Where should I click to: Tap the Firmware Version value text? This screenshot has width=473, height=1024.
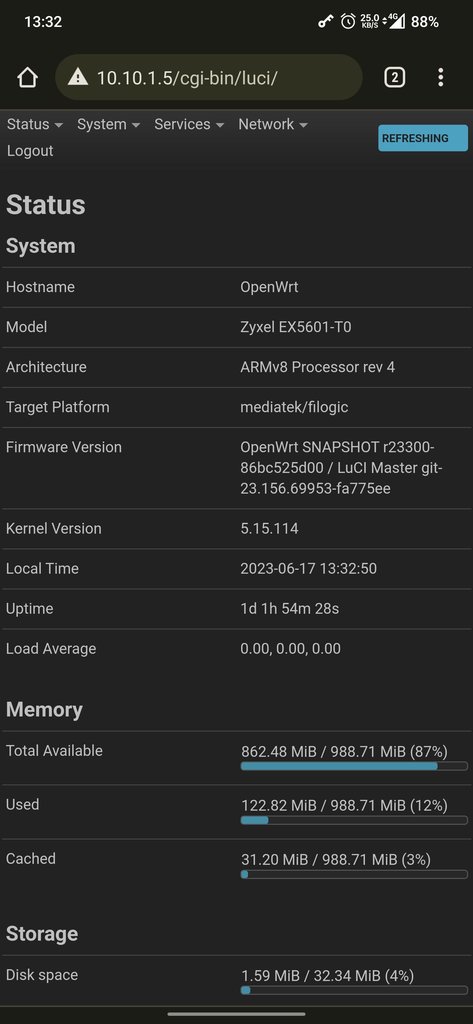click(x=337, y=468)
